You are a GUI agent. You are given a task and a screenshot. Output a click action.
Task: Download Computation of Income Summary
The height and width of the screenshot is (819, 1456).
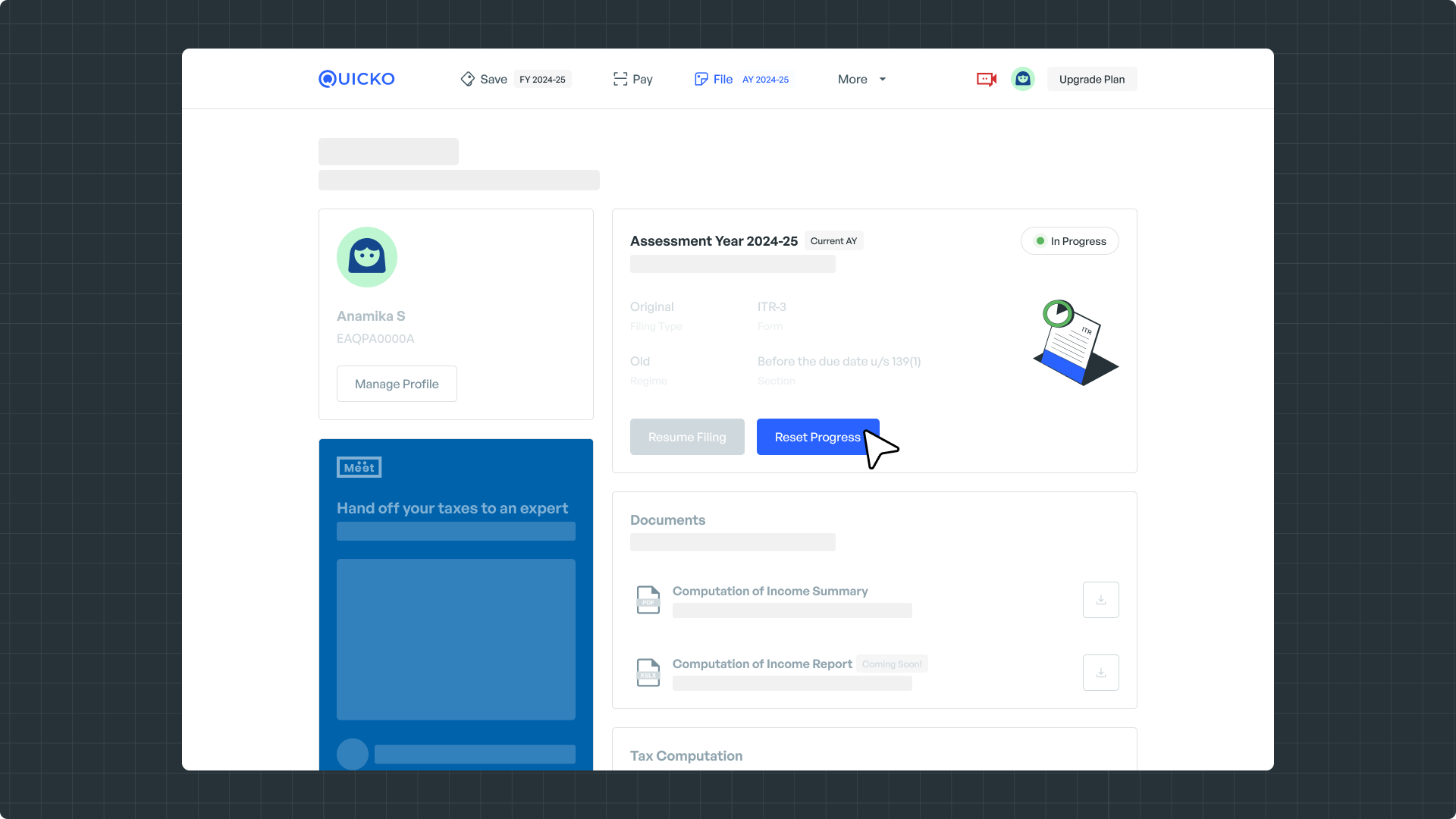click(x=1100, y=600)
